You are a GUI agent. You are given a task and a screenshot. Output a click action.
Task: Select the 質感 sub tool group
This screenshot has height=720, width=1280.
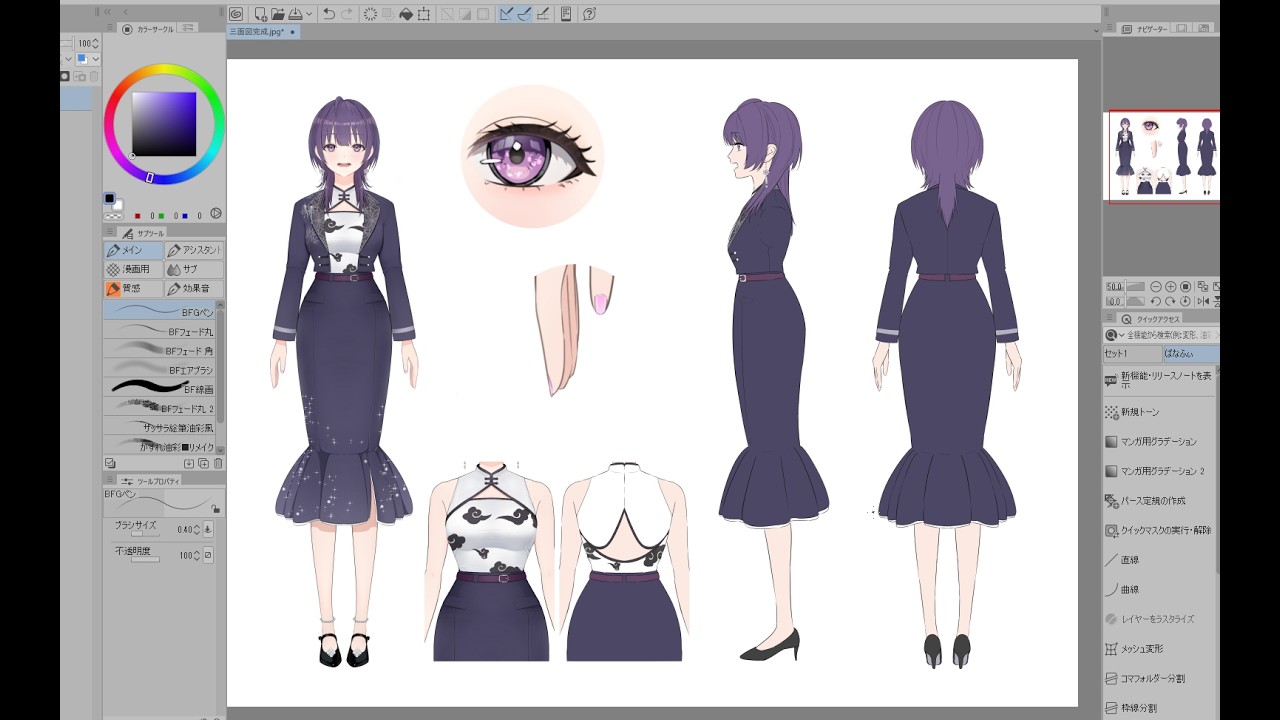(133, 288)
